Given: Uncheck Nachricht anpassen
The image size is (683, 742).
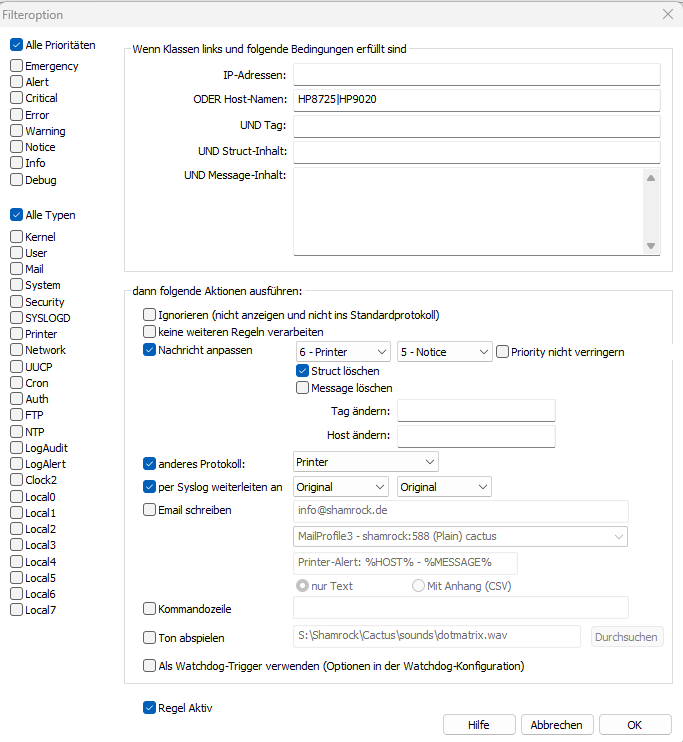Looking at the screenshot, I should pos(150,350).
